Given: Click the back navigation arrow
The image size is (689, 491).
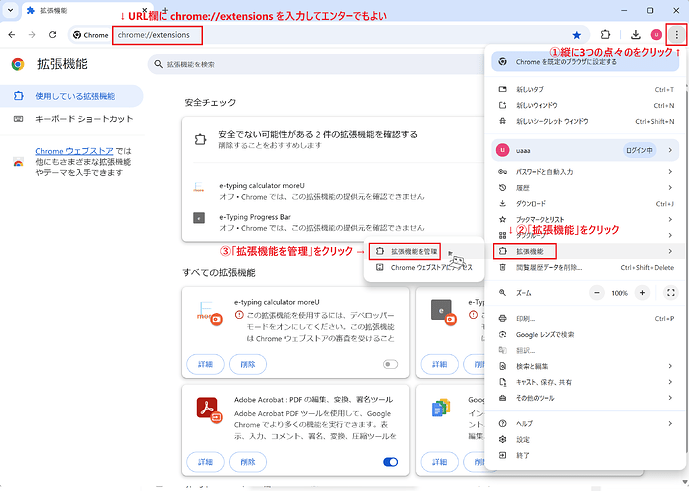Looking at the screenshot, I should click(x=12, y=35).
